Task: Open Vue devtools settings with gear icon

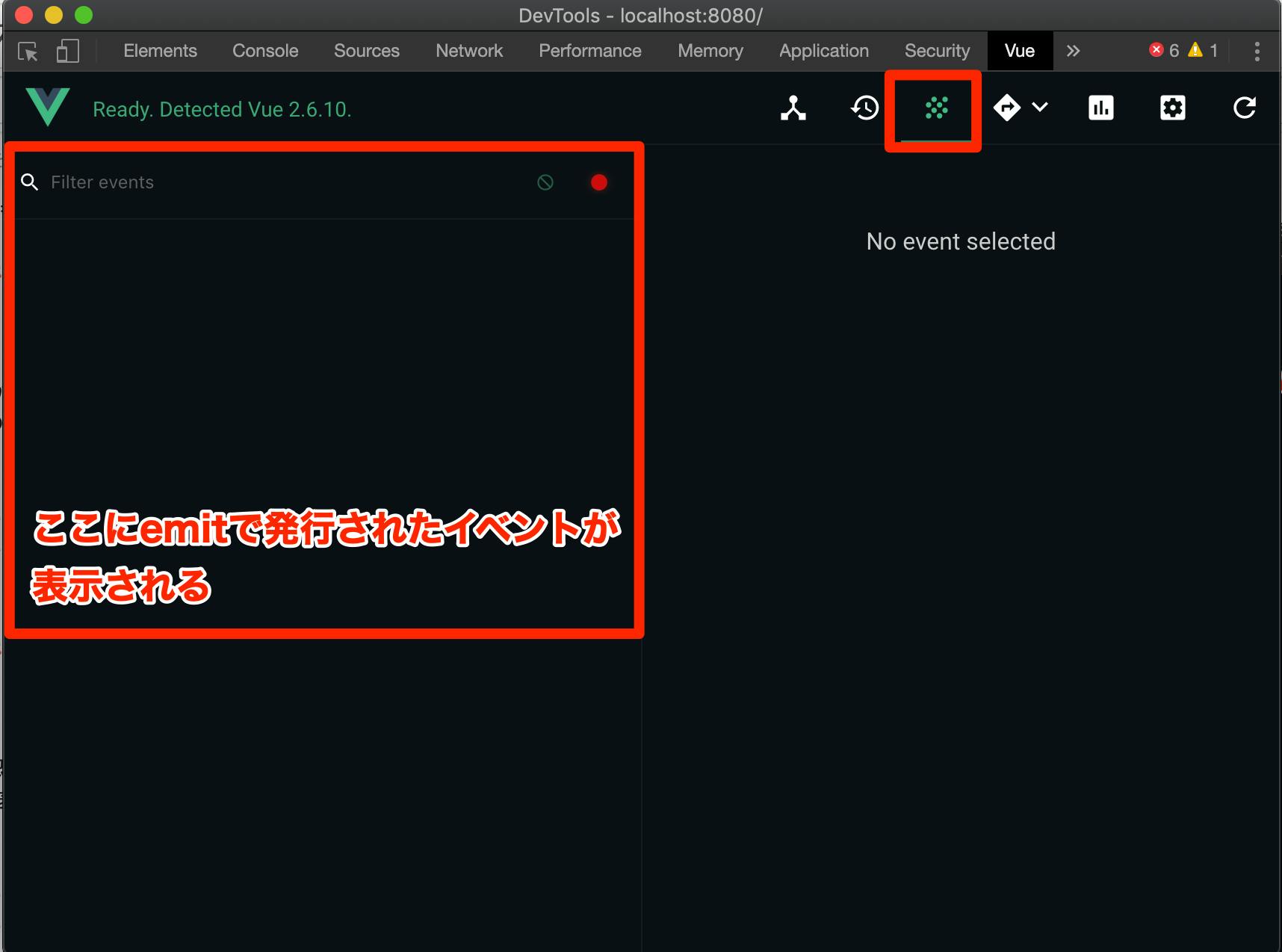Action: [1172, 108]
